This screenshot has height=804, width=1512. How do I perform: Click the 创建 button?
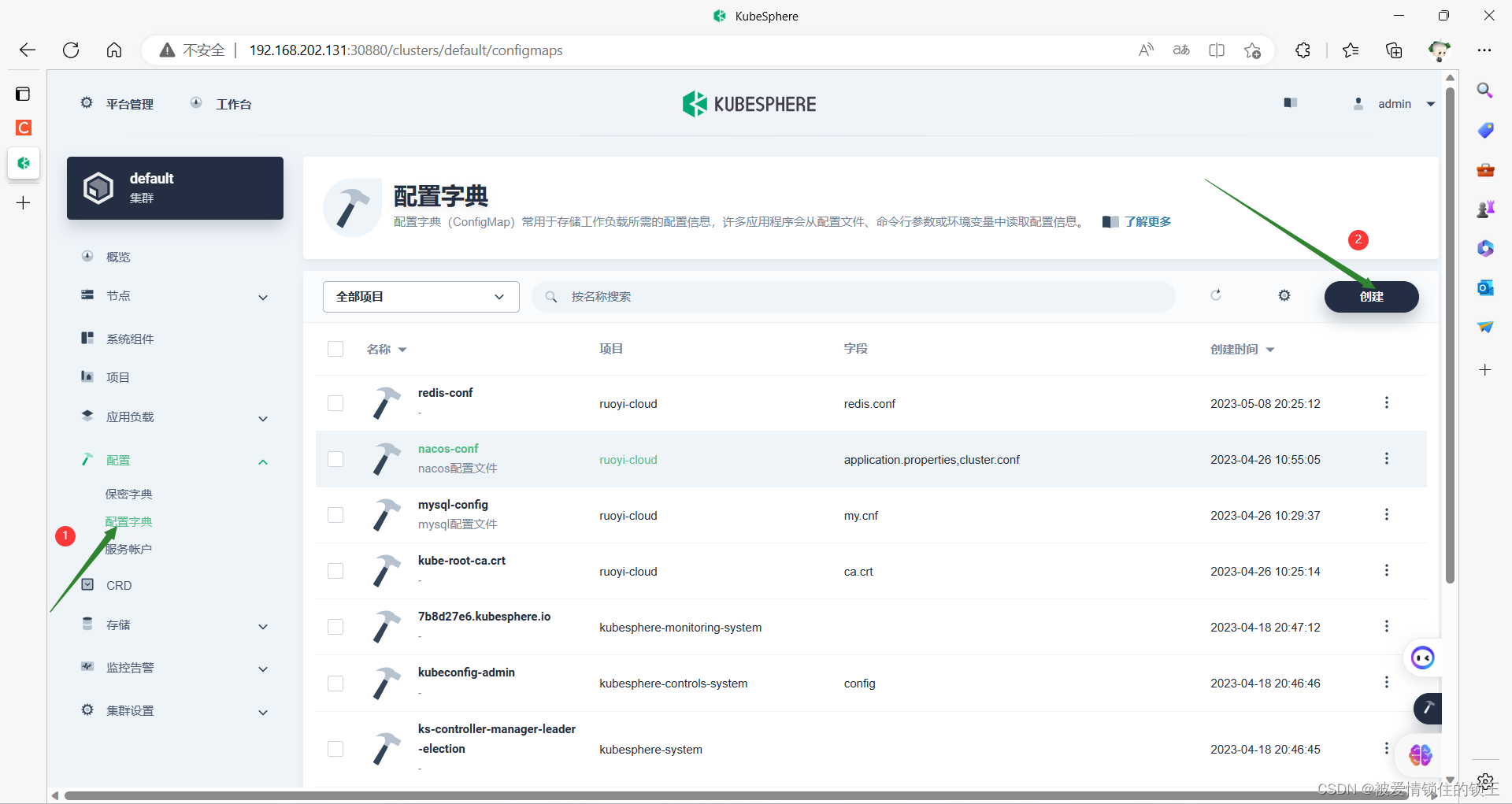click(1371, 297)
